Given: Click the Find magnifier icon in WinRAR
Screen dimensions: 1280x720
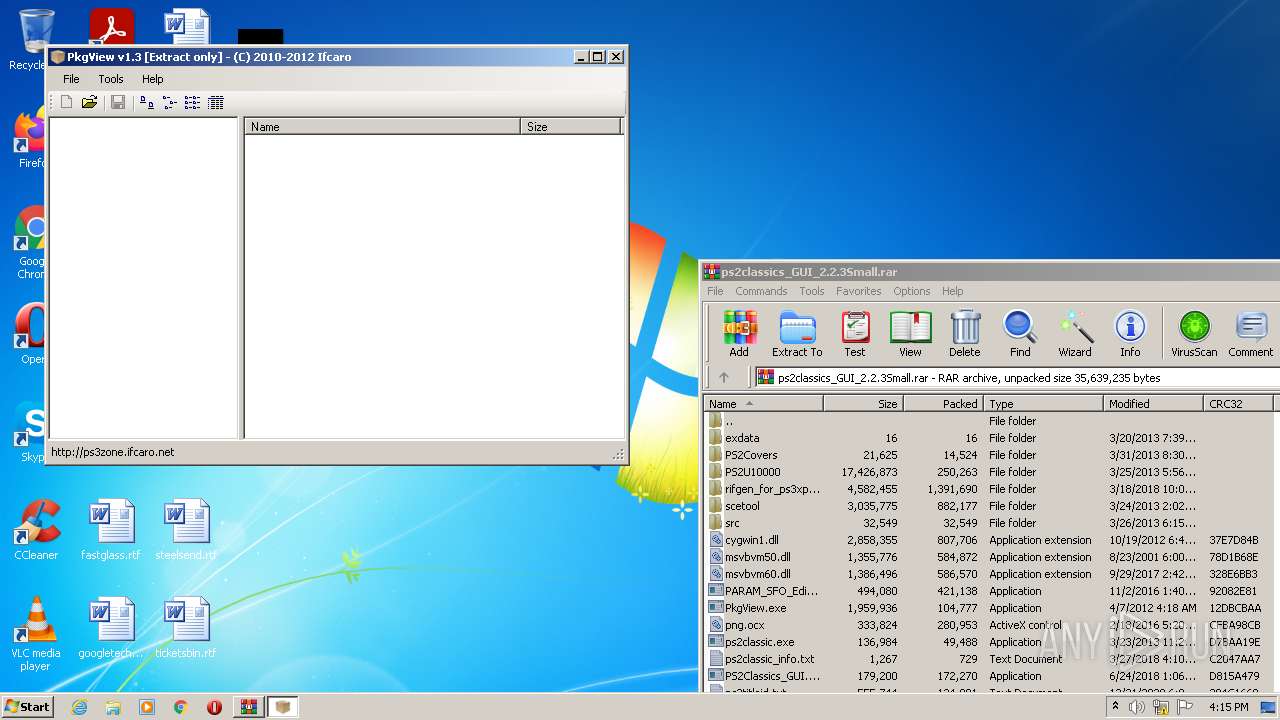Looking at the screenshot, I should click(x=1020, y=333).
